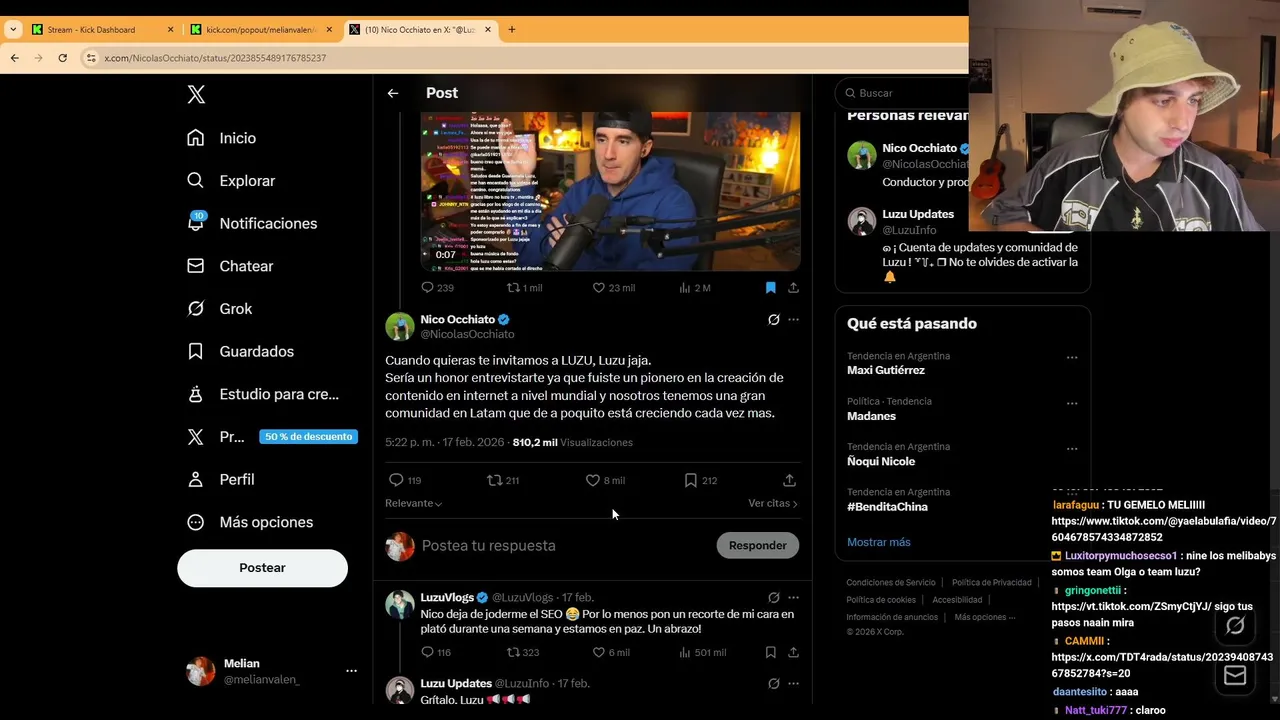Expand footer Más opciones
The width and height of the screenshot is (1280, 720).
coord(984,617)
